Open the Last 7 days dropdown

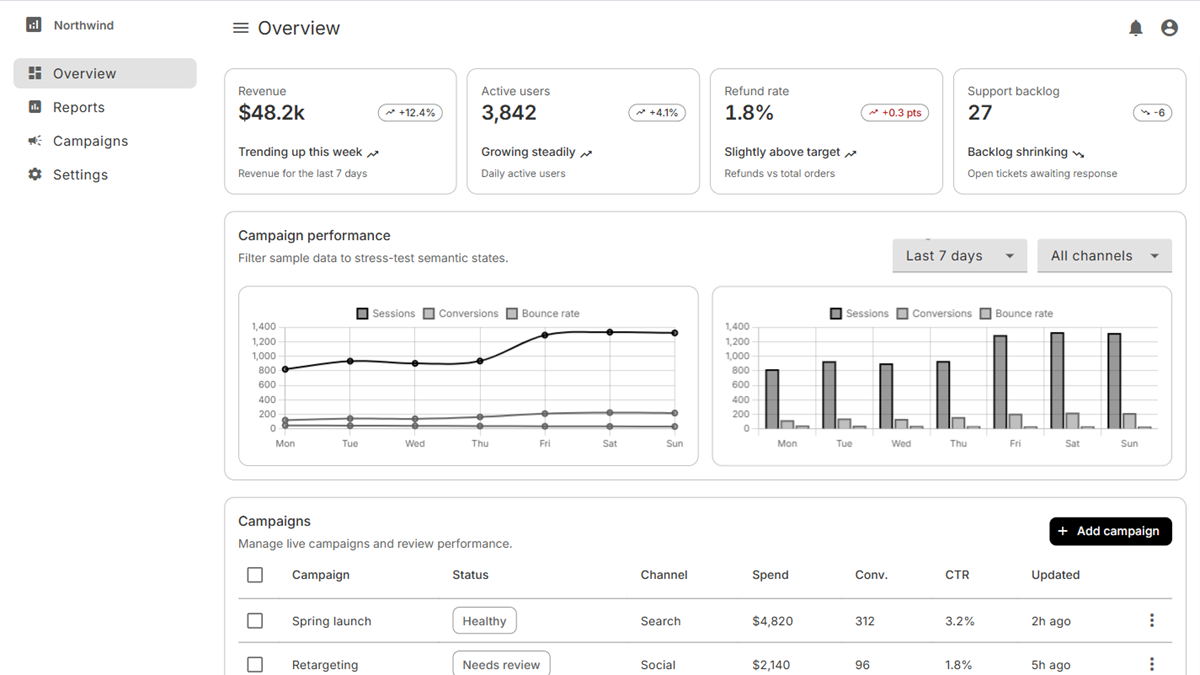click(960, 256)
